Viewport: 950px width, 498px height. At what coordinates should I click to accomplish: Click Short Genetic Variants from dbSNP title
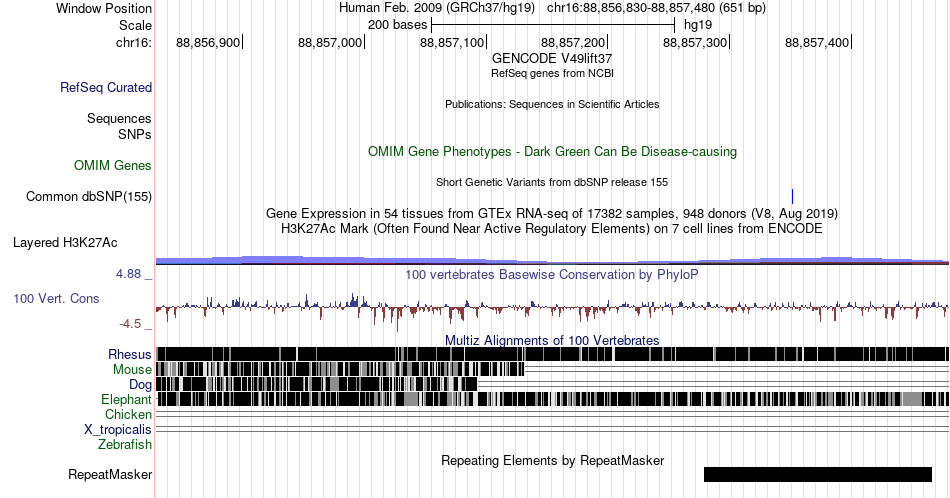(552, 182)
